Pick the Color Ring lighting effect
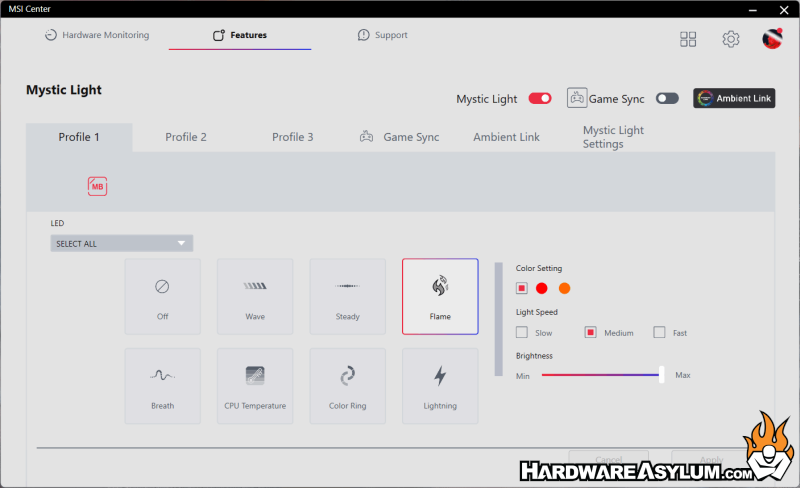 (347, 386)
